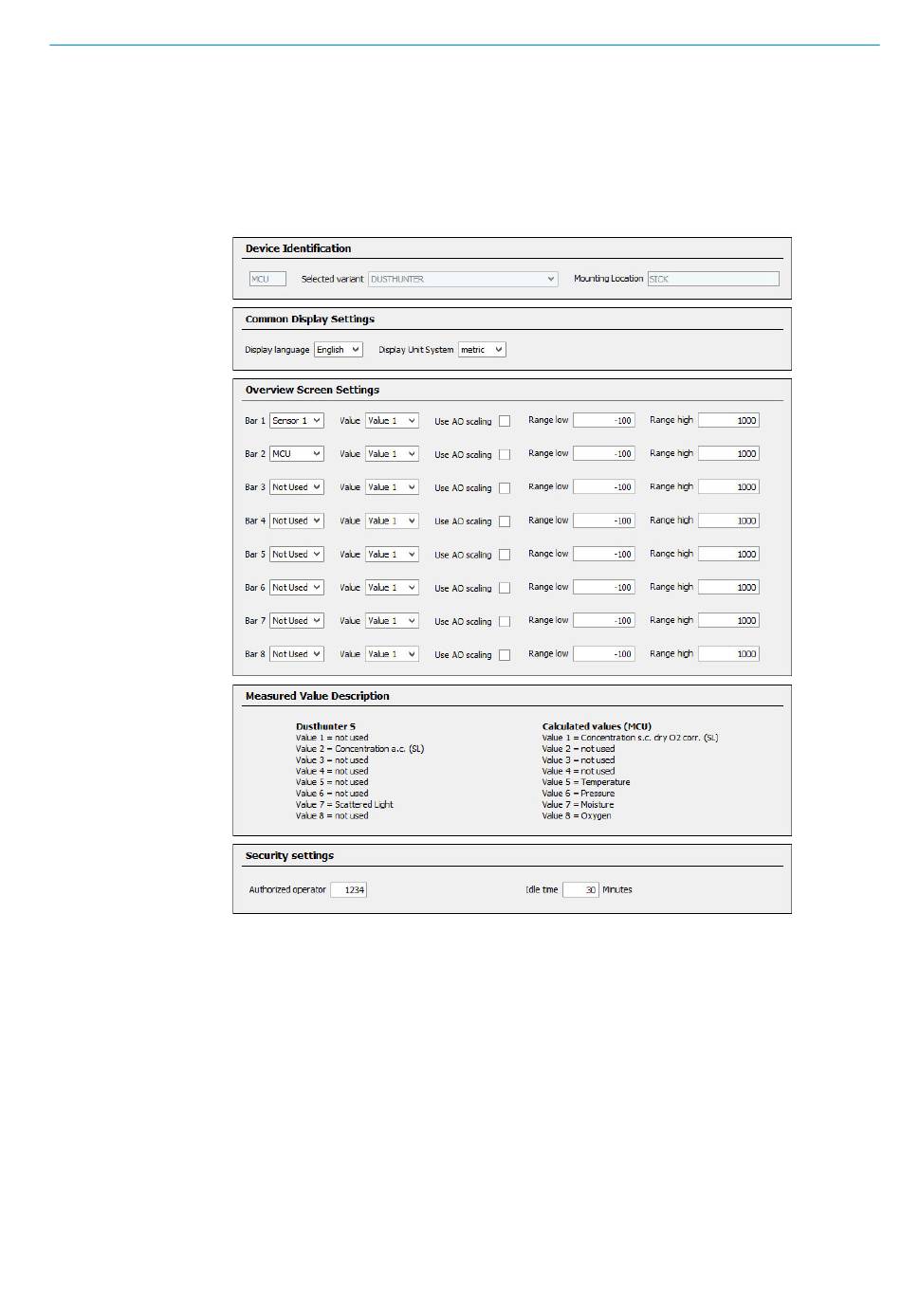Open the Bar 5 Value dropdown
901x1316 pixels.
392,555
